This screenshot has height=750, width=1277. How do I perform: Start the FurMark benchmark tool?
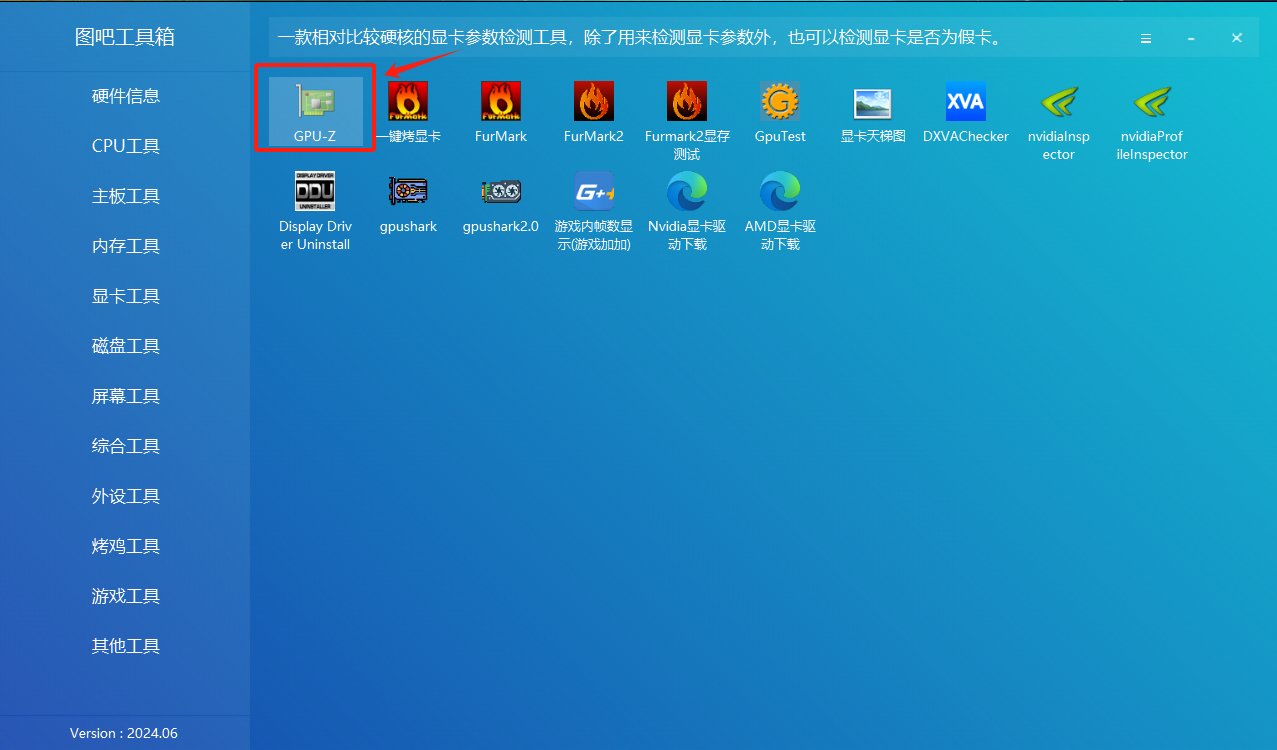point(501,111)
